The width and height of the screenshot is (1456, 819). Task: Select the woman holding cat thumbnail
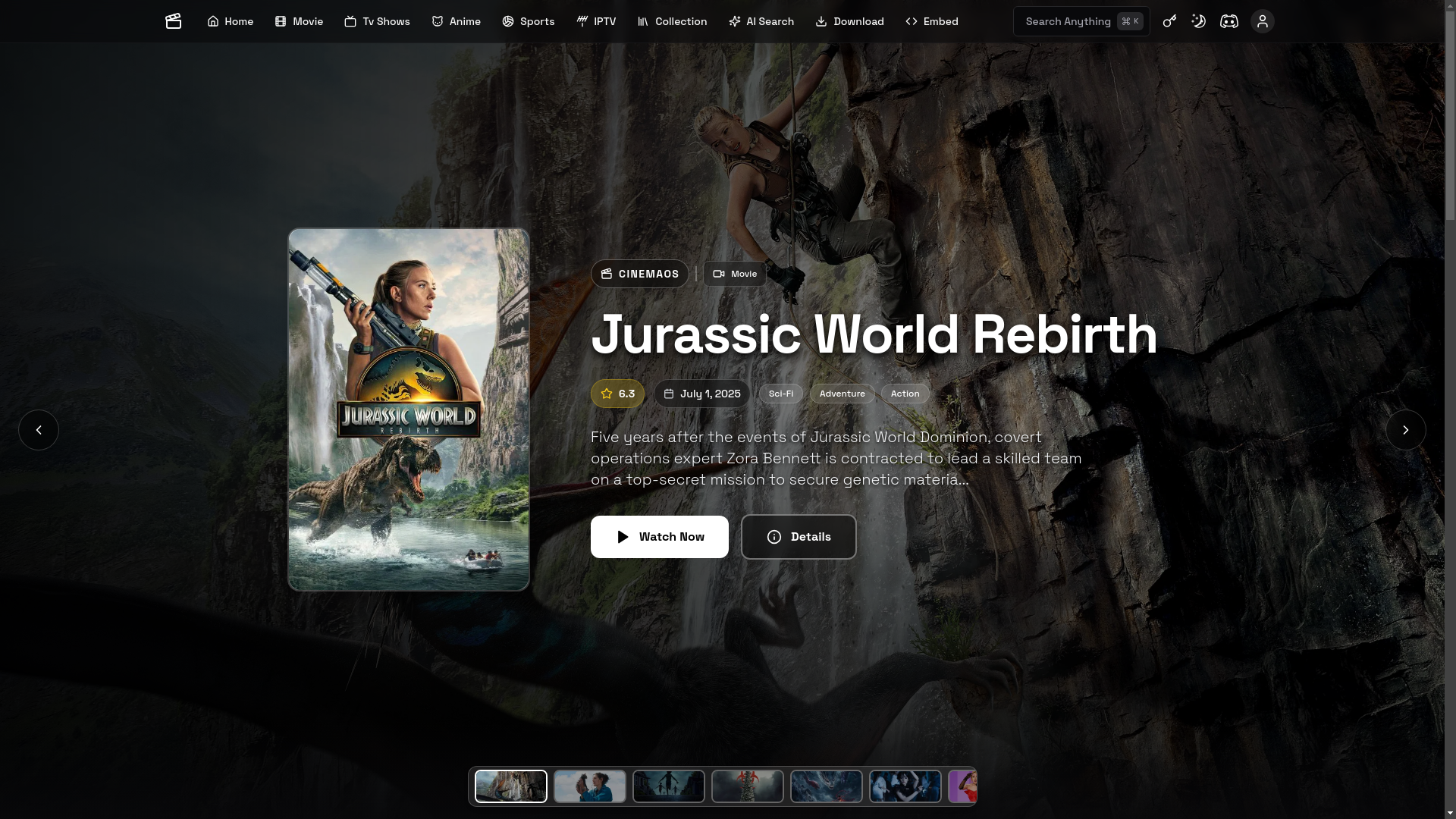(x=590, y=786)
